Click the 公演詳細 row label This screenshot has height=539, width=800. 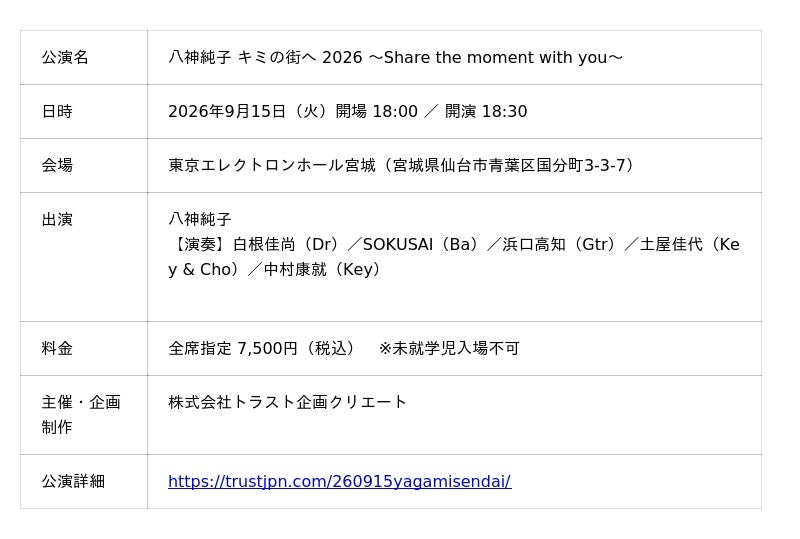click(x=73, y=481)
